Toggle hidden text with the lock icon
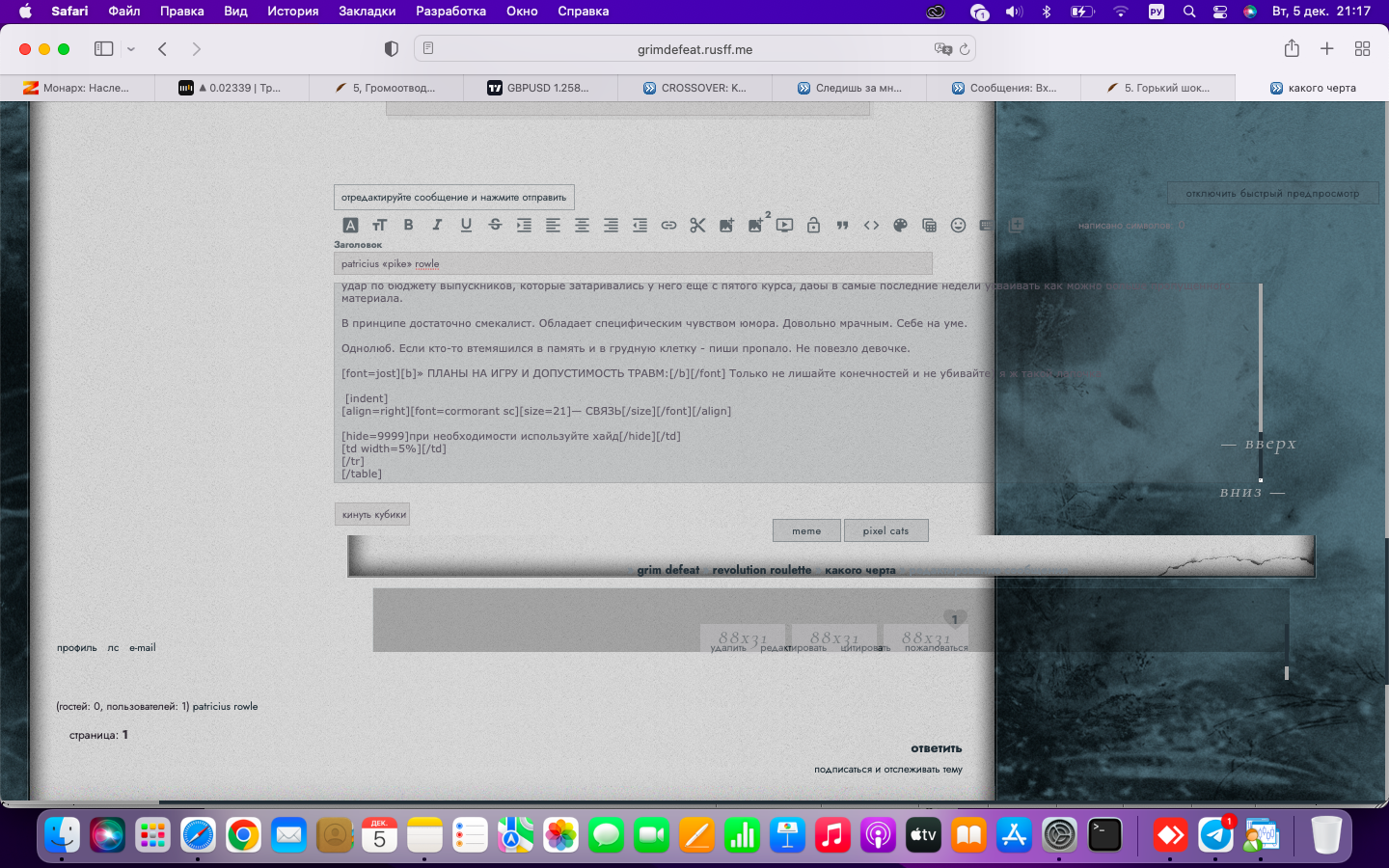 813,225
